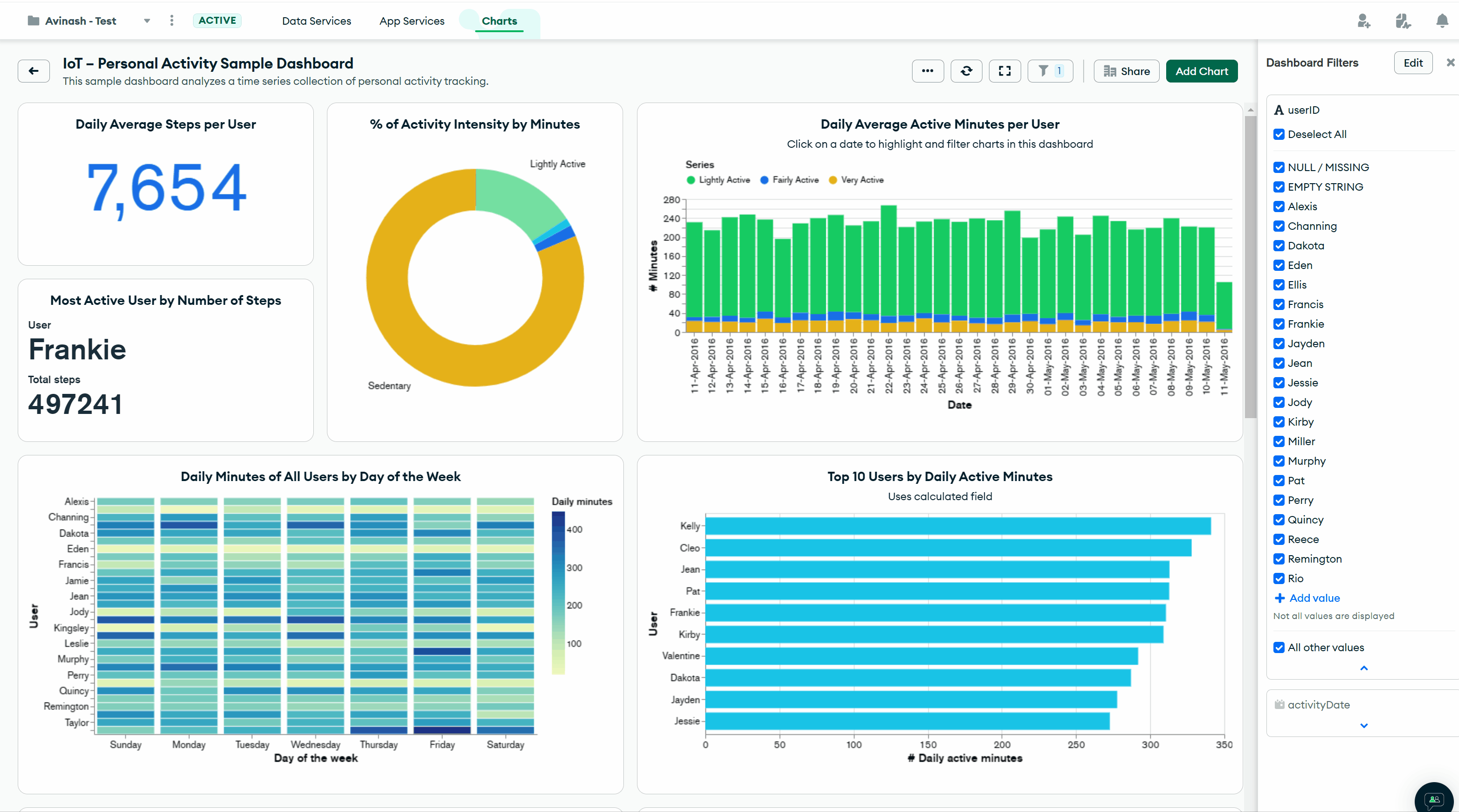Click the refresh/reload dashboard icon
This screenshot has height=812, width=1459.
point(966,70)
